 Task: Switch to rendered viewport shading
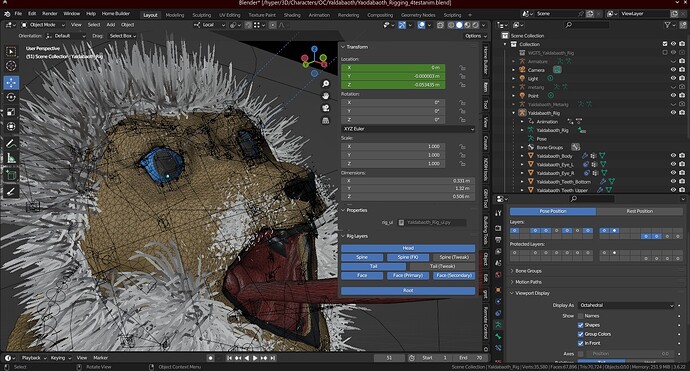coord(476,25)
